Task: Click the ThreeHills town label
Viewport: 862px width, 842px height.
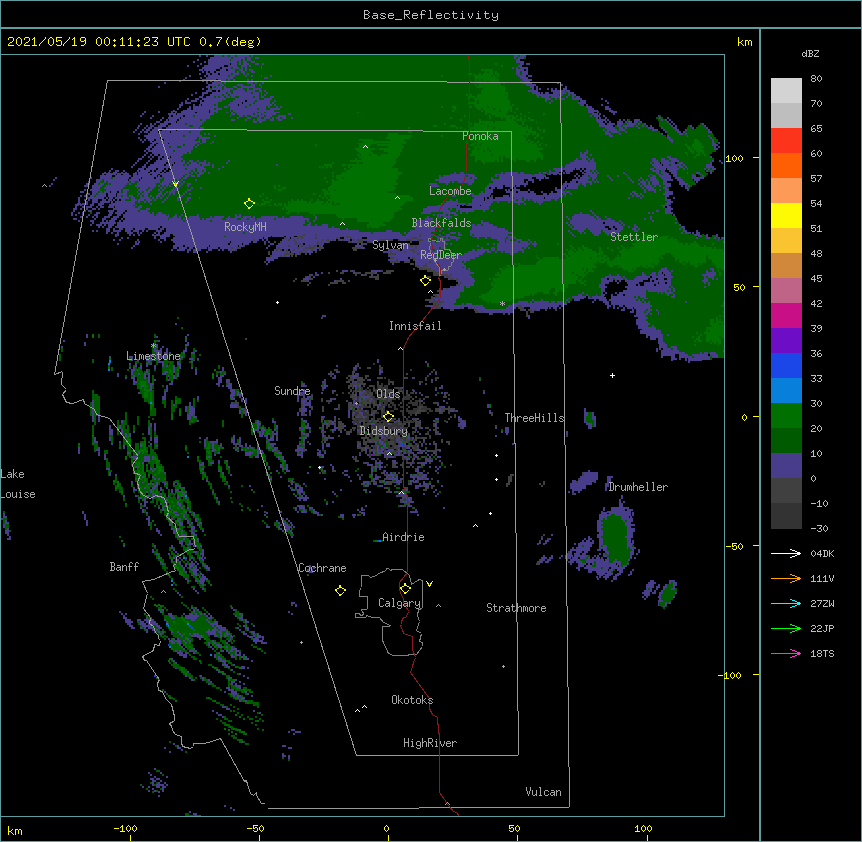Action: coord(535,418)
